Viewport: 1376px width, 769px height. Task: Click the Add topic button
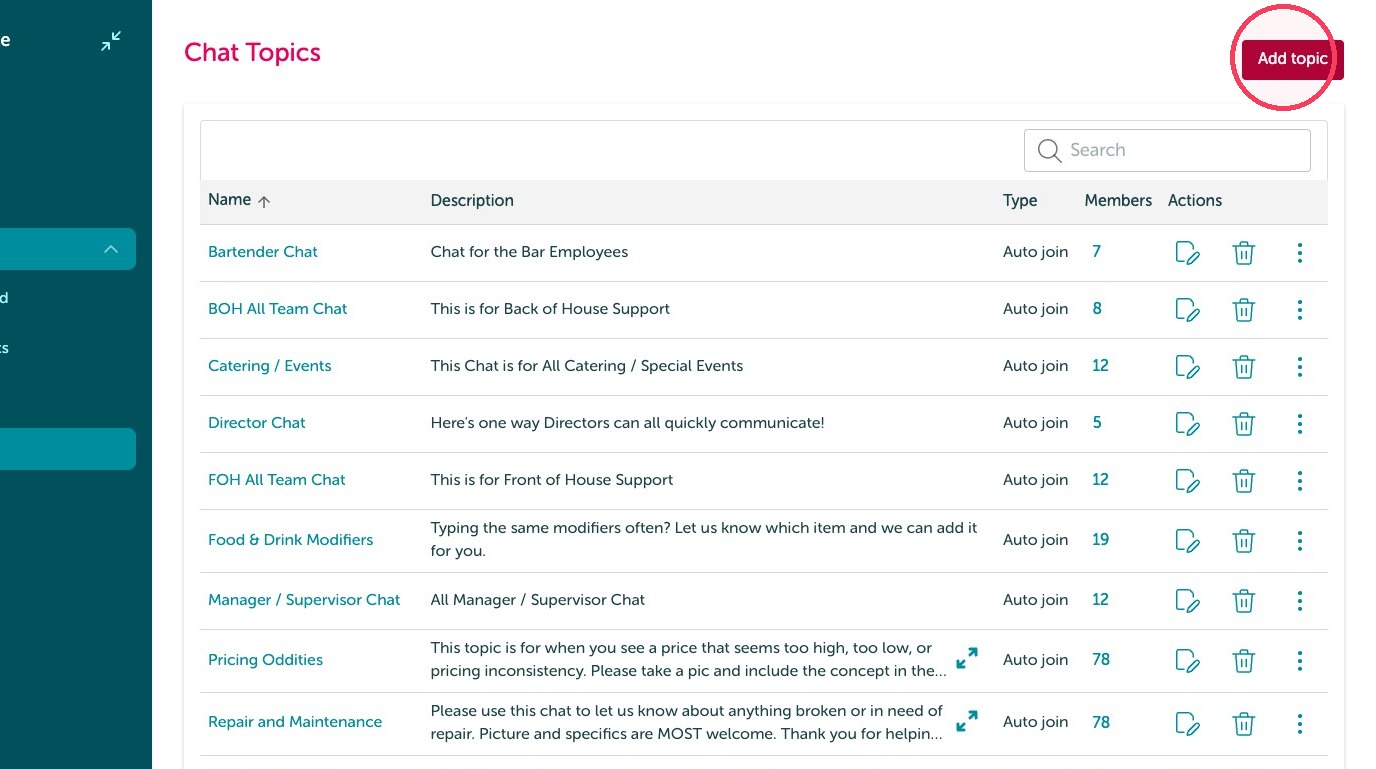(1292, 59)
